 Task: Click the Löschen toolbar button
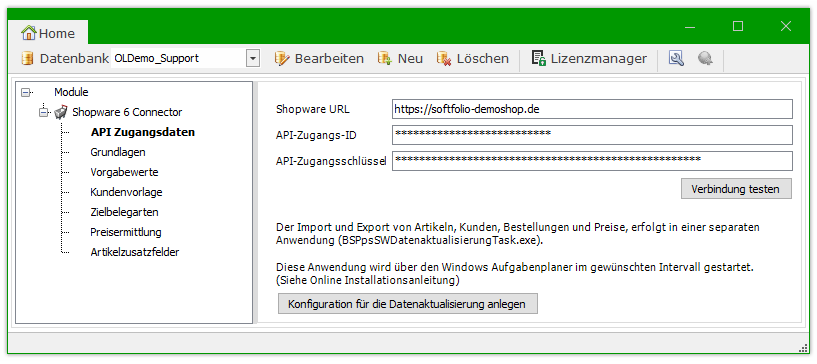(473, 58)
